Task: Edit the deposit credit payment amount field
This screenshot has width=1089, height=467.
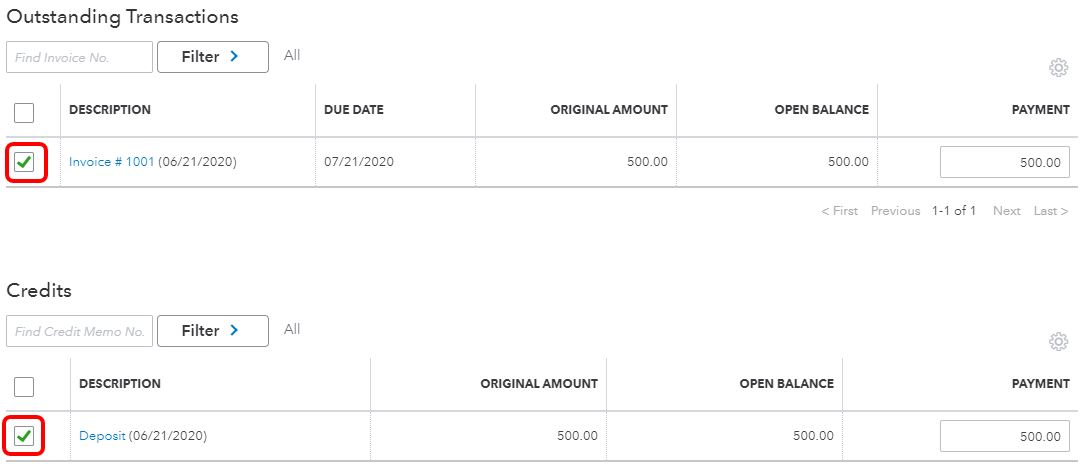Action: coord(1004,436)
